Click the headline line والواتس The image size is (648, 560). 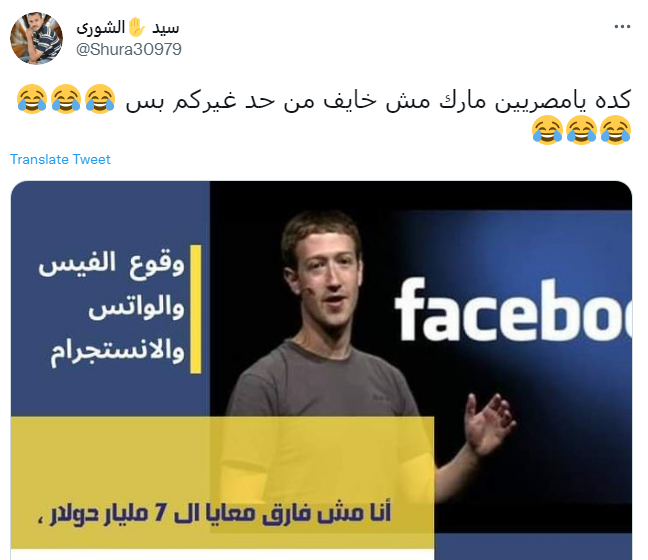[136, 308]
